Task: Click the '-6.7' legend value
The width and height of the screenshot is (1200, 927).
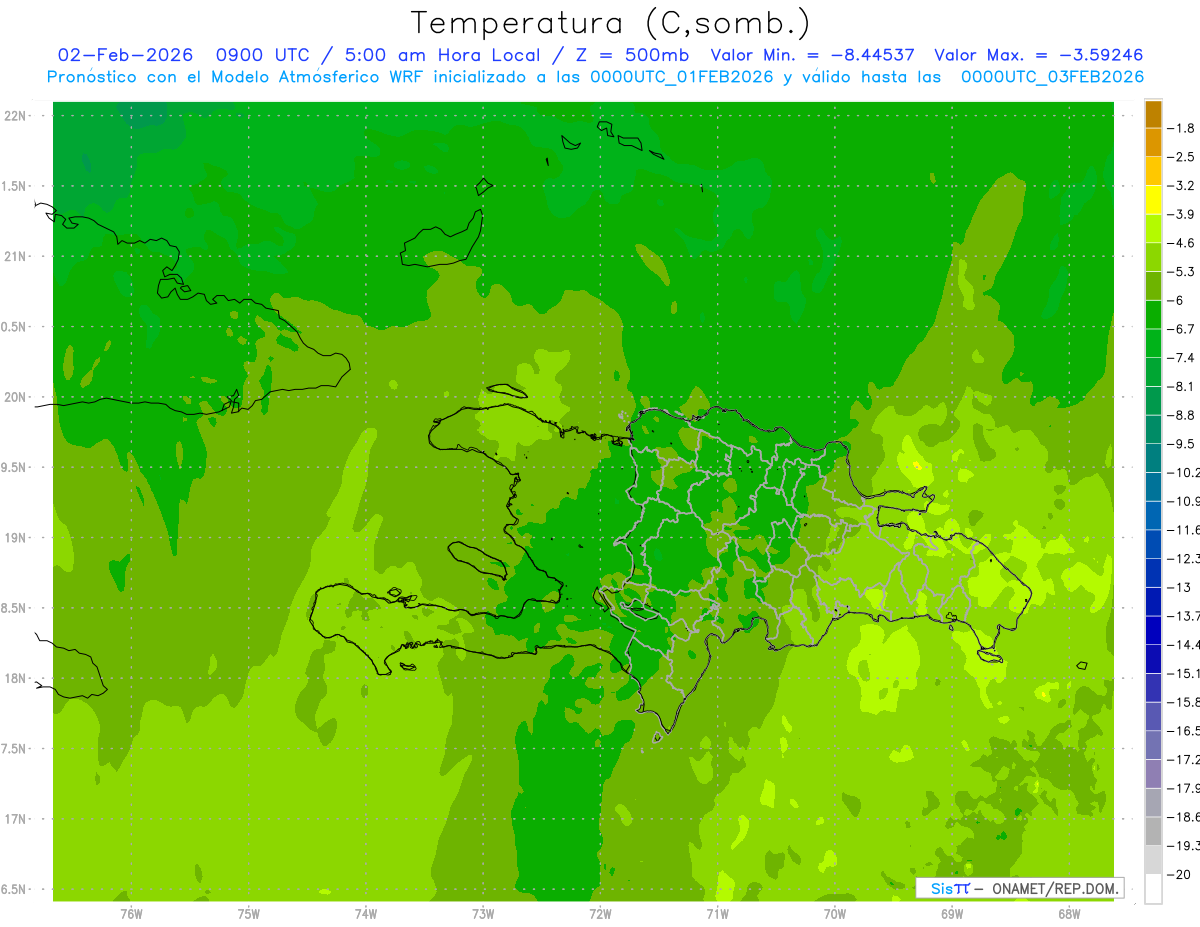Action: (x=1183, y=329)
